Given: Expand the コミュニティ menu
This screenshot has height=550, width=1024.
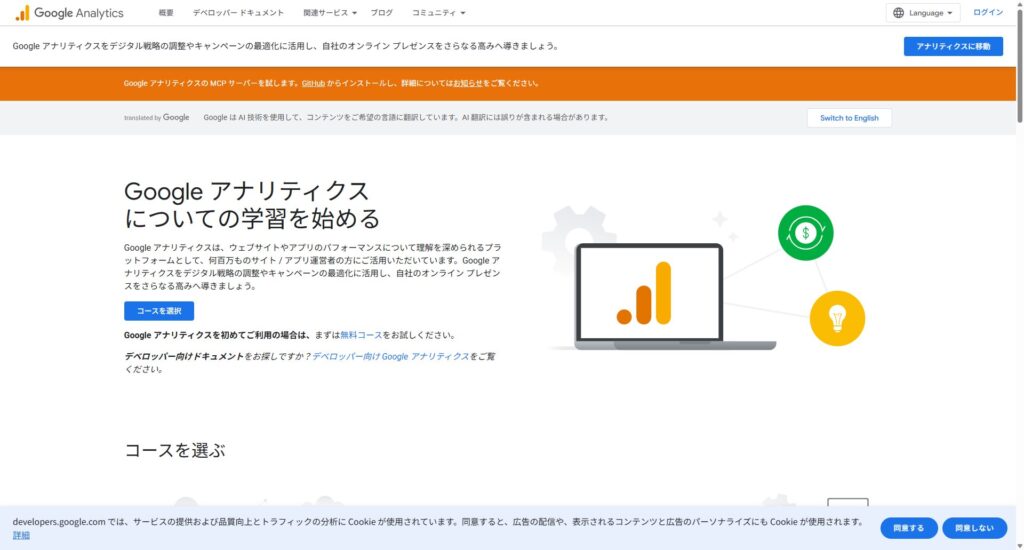Looking at the screenshot, I should tap(438, 13).
